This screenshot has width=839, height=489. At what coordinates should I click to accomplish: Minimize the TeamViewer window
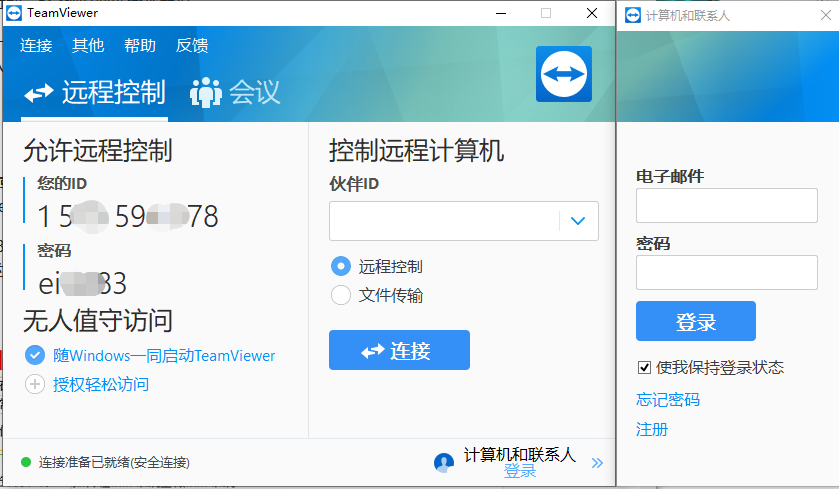click(x=501, y=13)
